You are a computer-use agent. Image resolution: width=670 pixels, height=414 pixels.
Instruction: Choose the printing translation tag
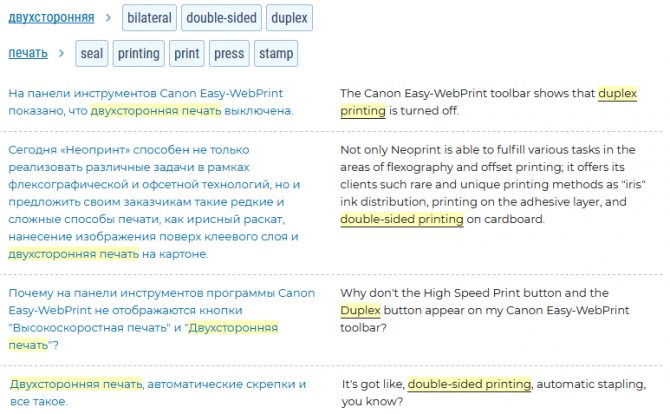(x=138, y=53)
